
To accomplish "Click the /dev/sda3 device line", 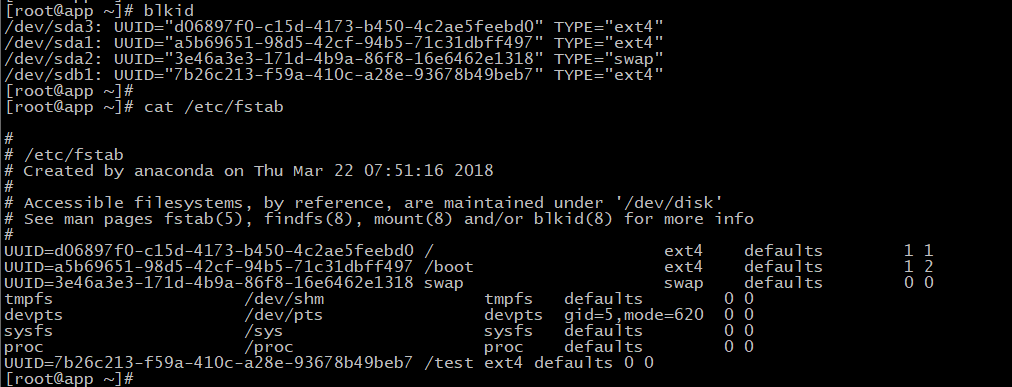I will pyautogui.click(x=334, y=26).
